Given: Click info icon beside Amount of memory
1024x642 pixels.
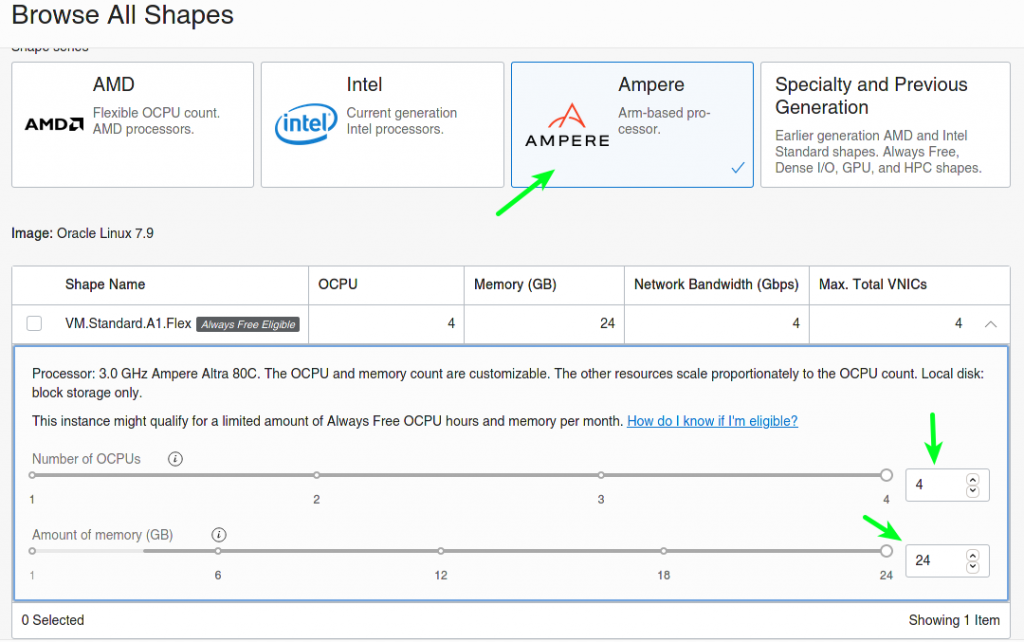Looking at the screenshot, I should [x=219, y=535].
